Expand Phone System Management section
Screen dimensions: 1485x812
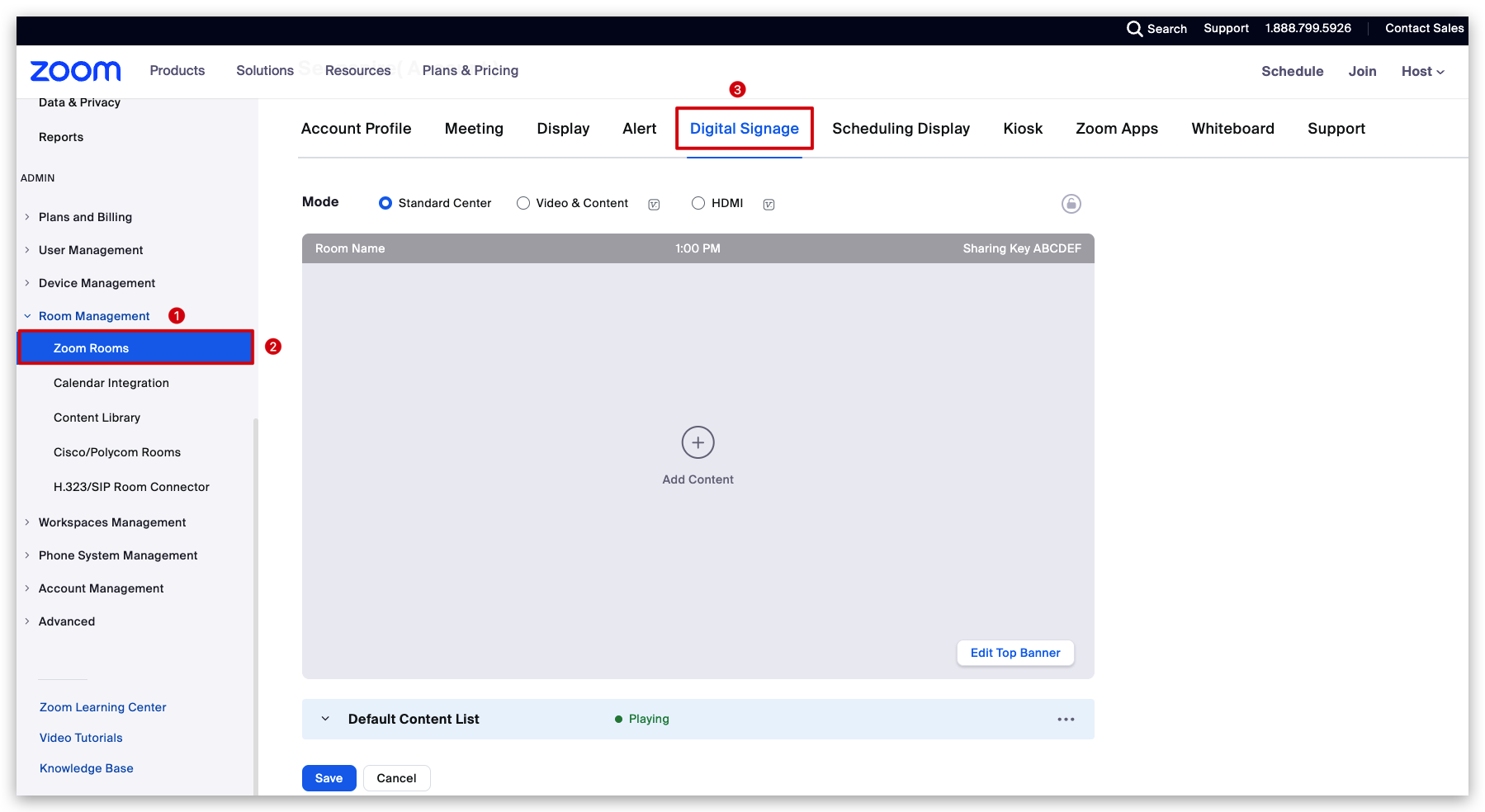pyautogui.click(x=27, y=555)
